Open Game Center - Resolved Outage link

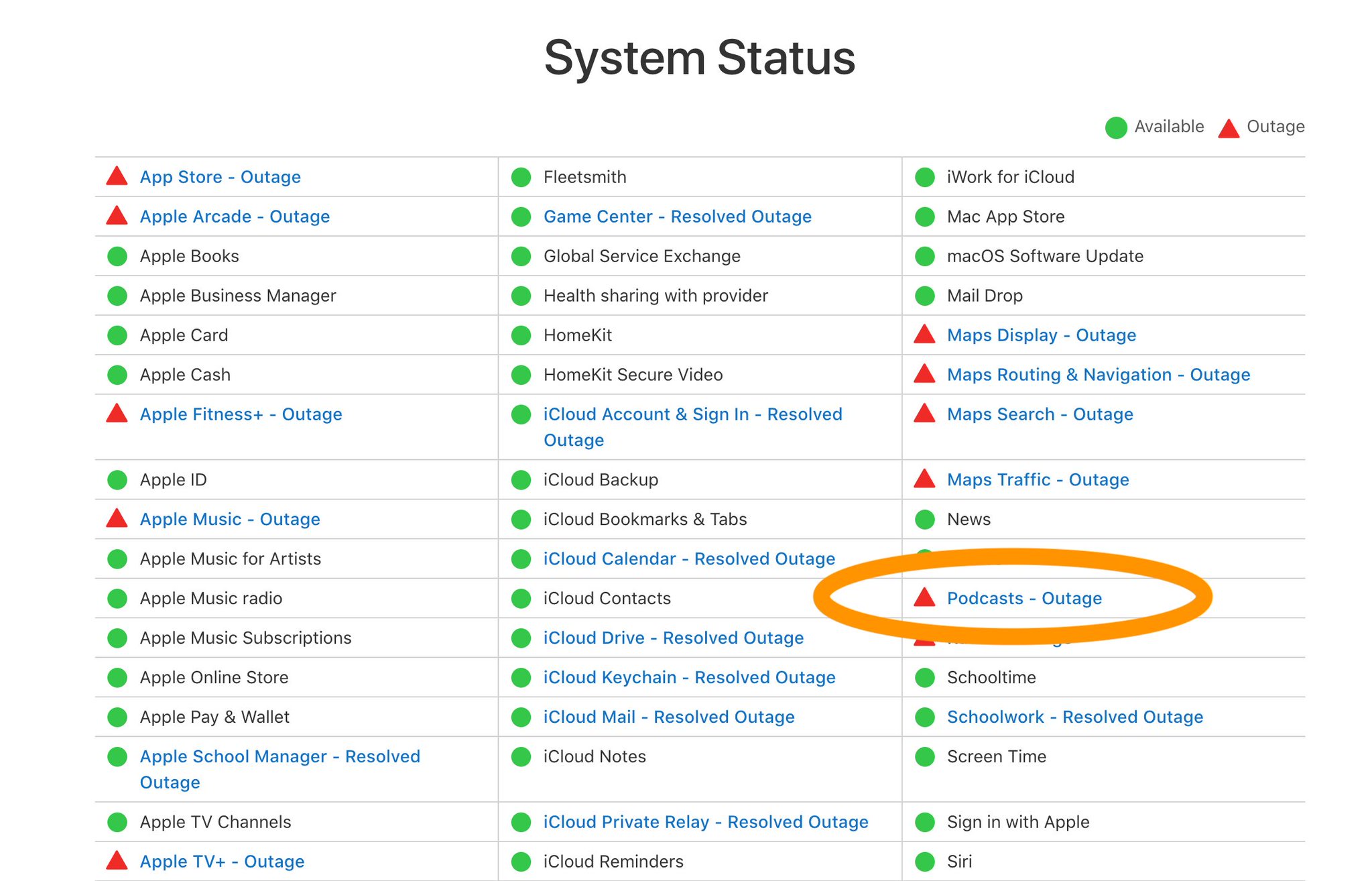click(x=677, y=217)
